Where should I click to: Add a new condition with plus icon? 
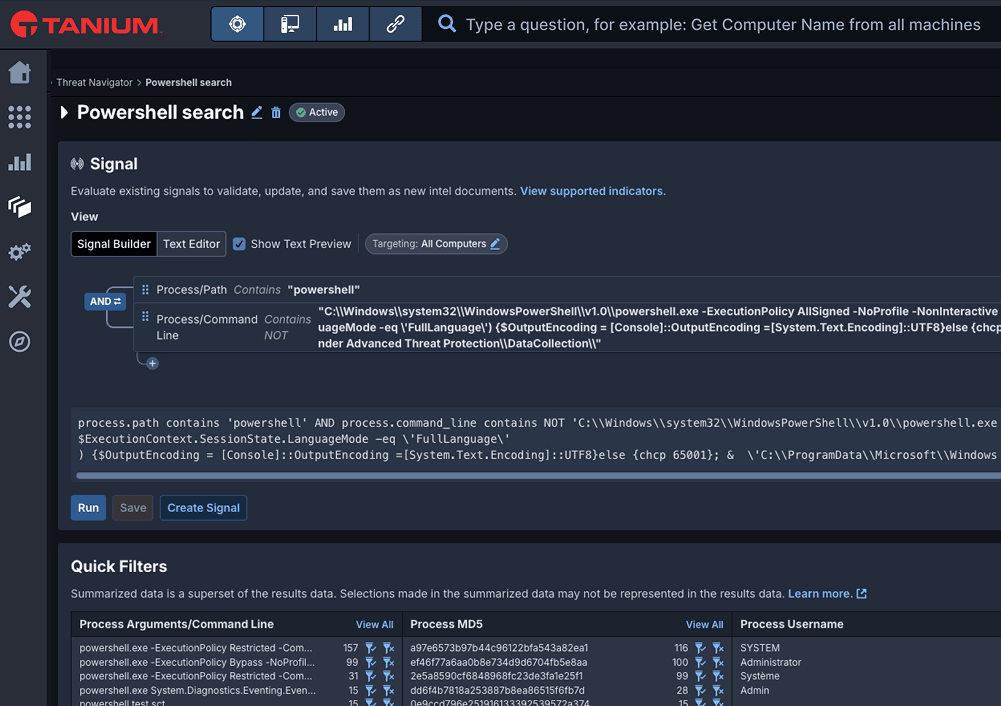[x=153, y=364]
